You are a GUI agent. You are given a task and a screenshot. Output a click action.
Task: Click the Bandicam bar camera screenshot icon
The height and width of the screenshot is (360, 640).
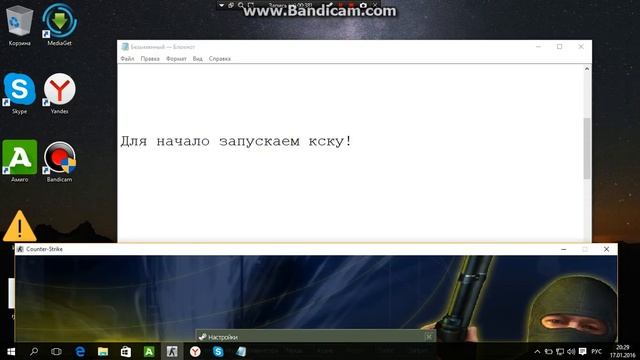point(363,5)
